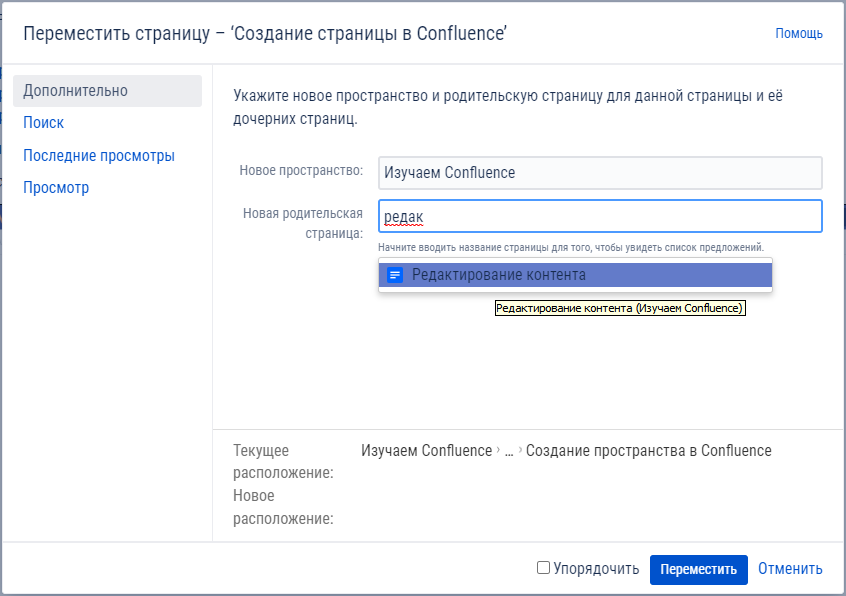Click the Упорядочить label text

(596, 569)
